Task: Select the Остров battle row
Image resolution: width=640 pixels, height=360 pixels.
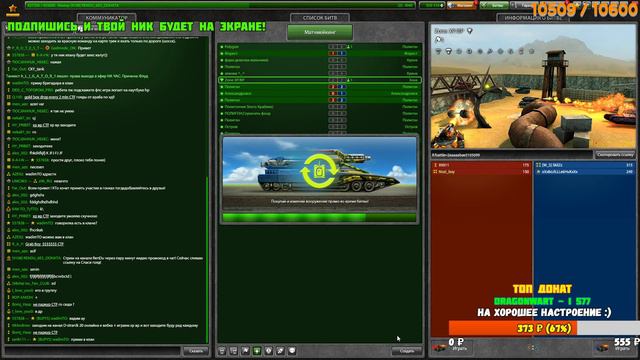Action: click(x=320, y=127)
